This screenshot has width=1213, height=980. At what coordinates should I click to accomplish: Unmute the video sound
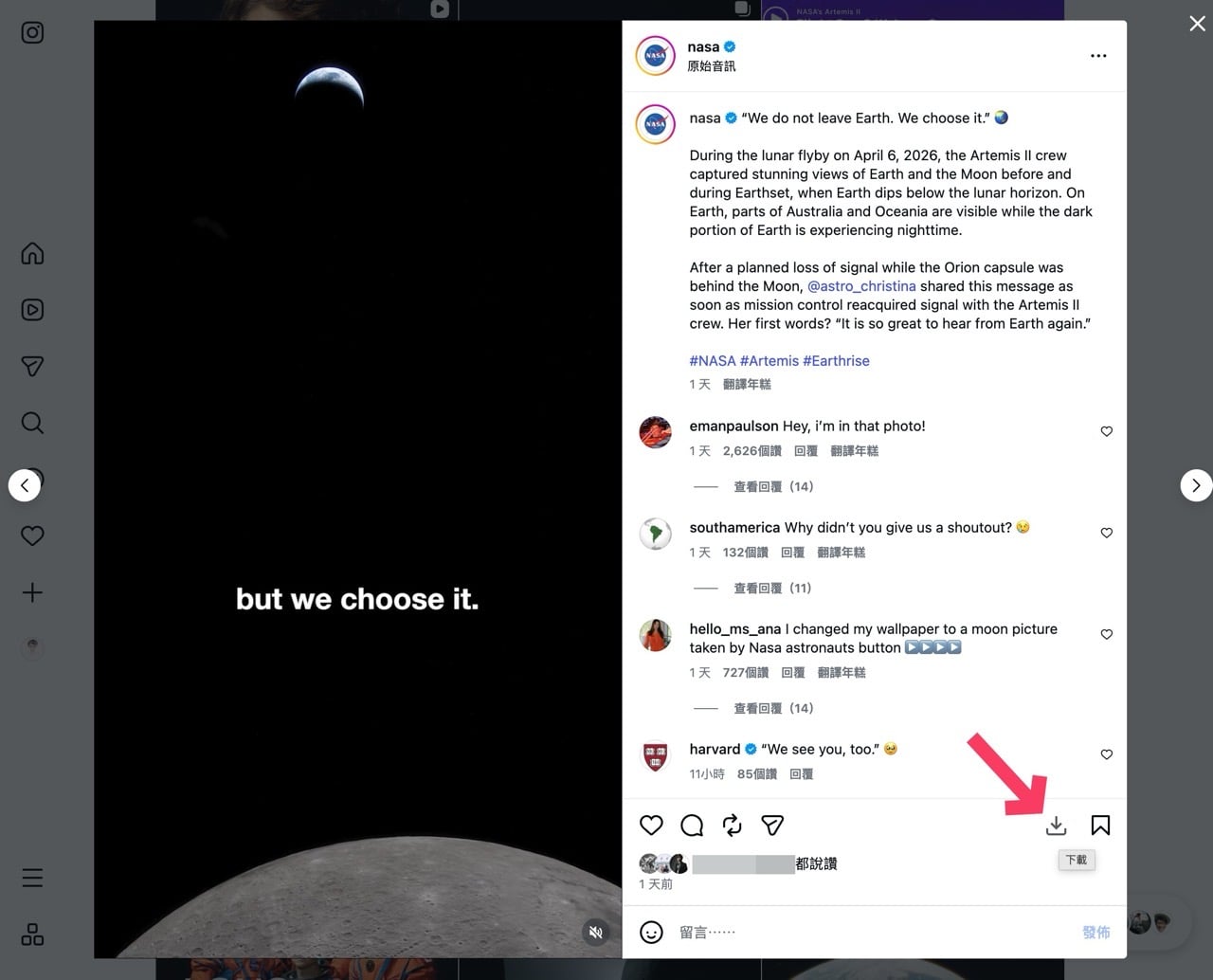[x=595, y=933]
